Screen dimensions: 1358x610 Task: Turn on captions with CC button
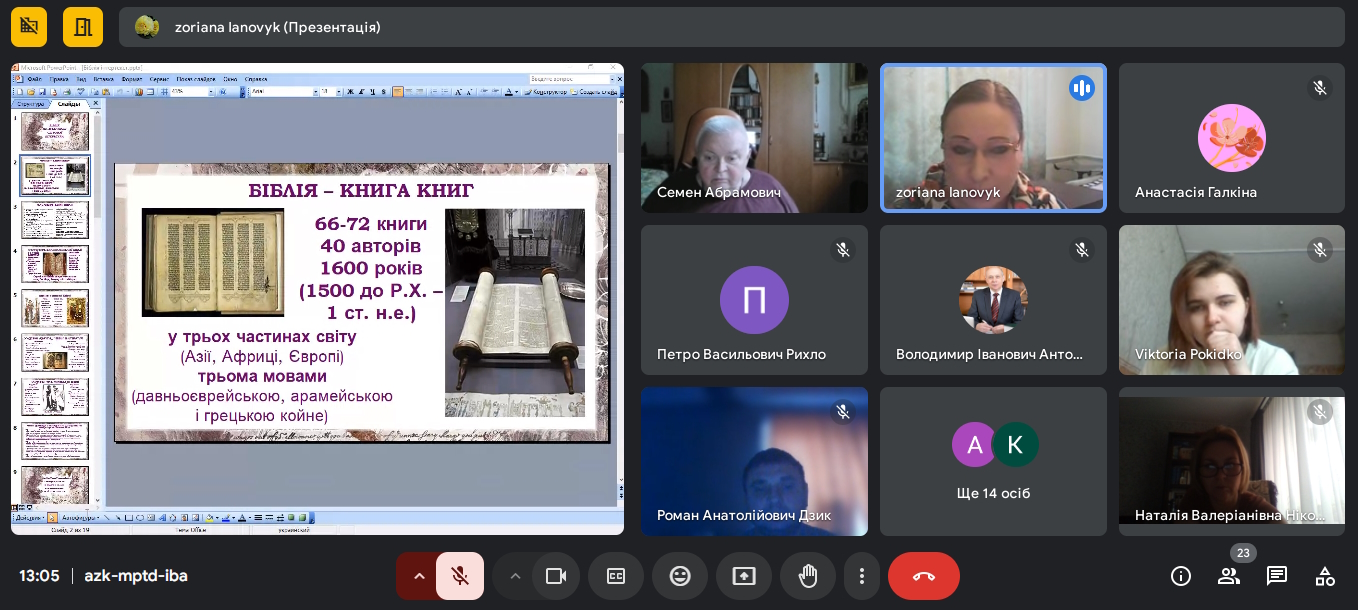coord(616,576)
